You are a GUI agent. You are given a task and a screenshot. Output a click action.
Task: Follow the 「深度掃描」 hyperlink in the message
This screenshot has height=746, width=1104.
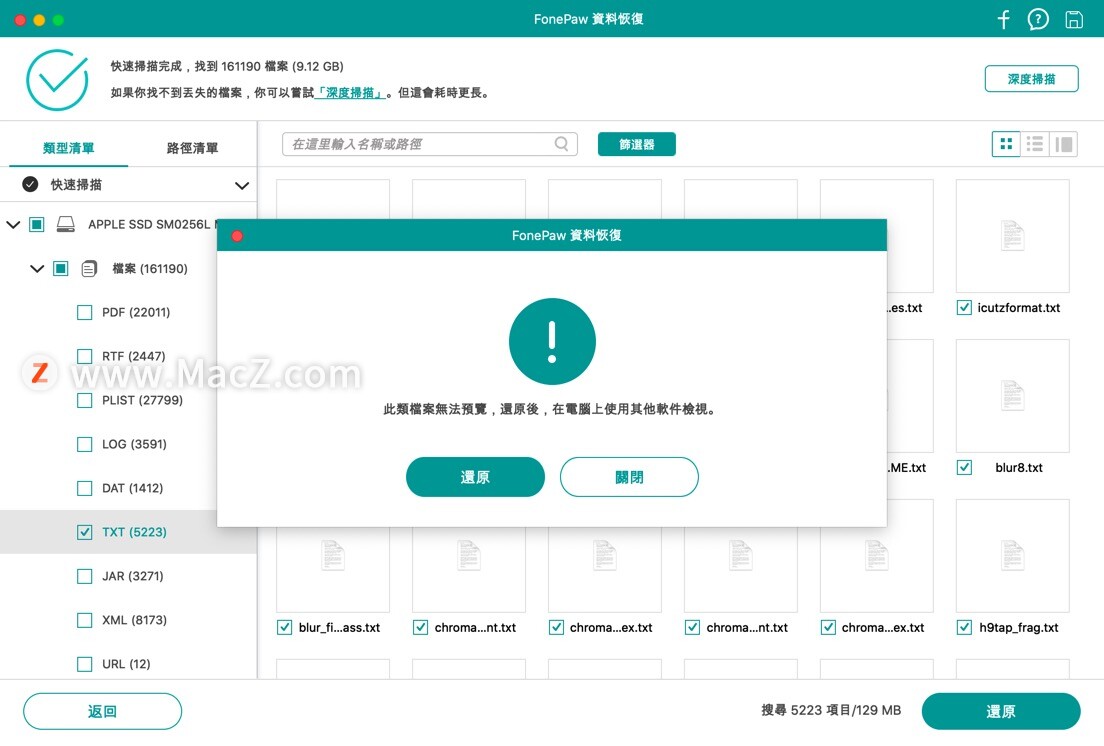(x=350, y=93)
